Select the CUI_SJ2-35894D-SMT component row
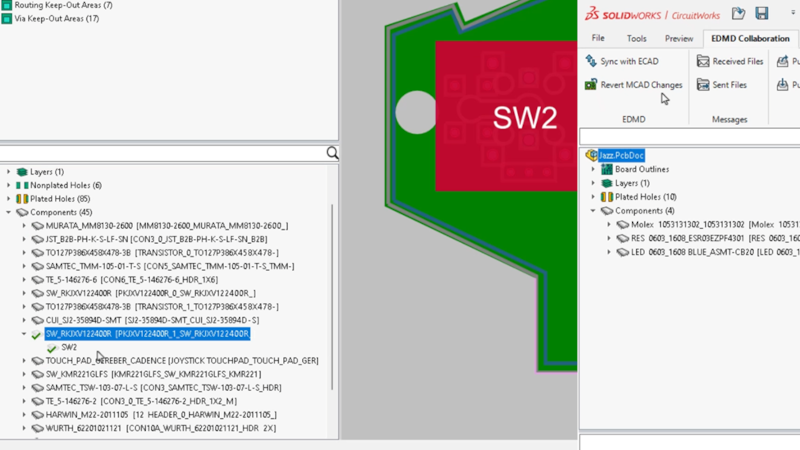The image size is (800, 450). tap(153, 320)
